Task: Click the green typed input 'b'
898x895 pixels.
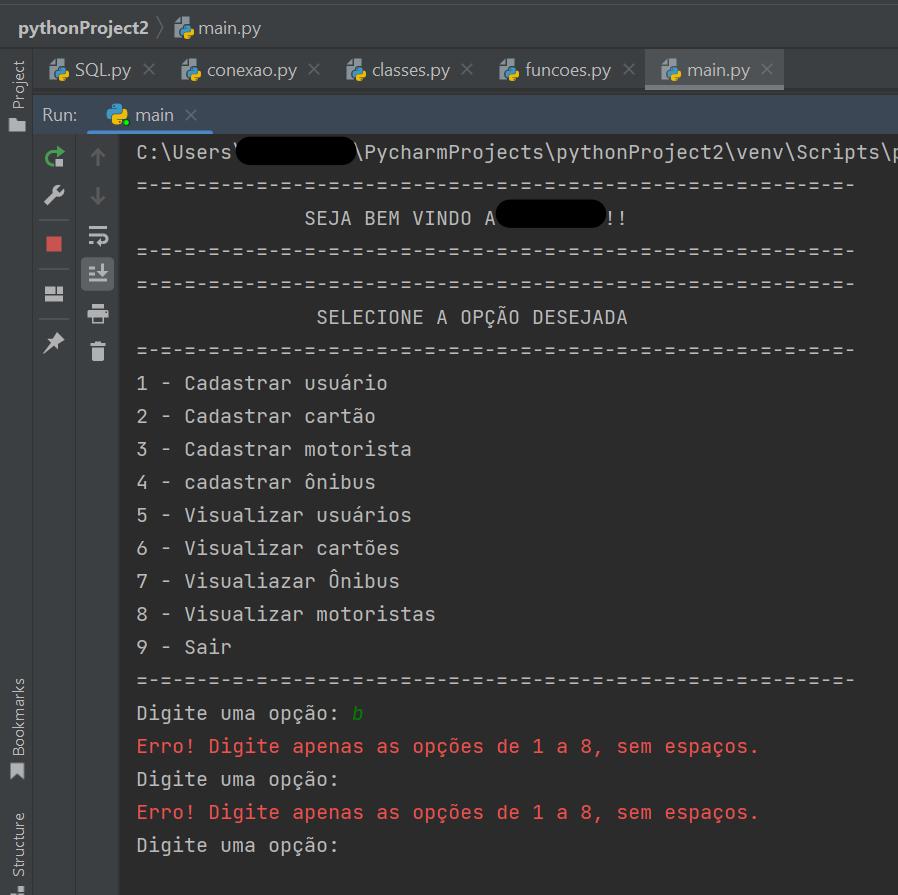Action: click(357, 714)
